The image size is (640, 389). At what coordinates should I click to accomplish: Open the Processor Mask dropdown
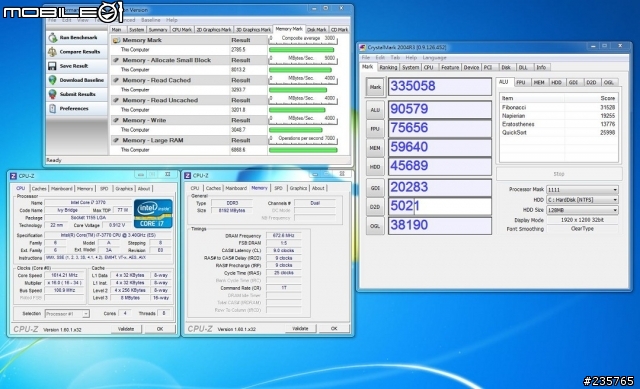[x=582, y=190]
